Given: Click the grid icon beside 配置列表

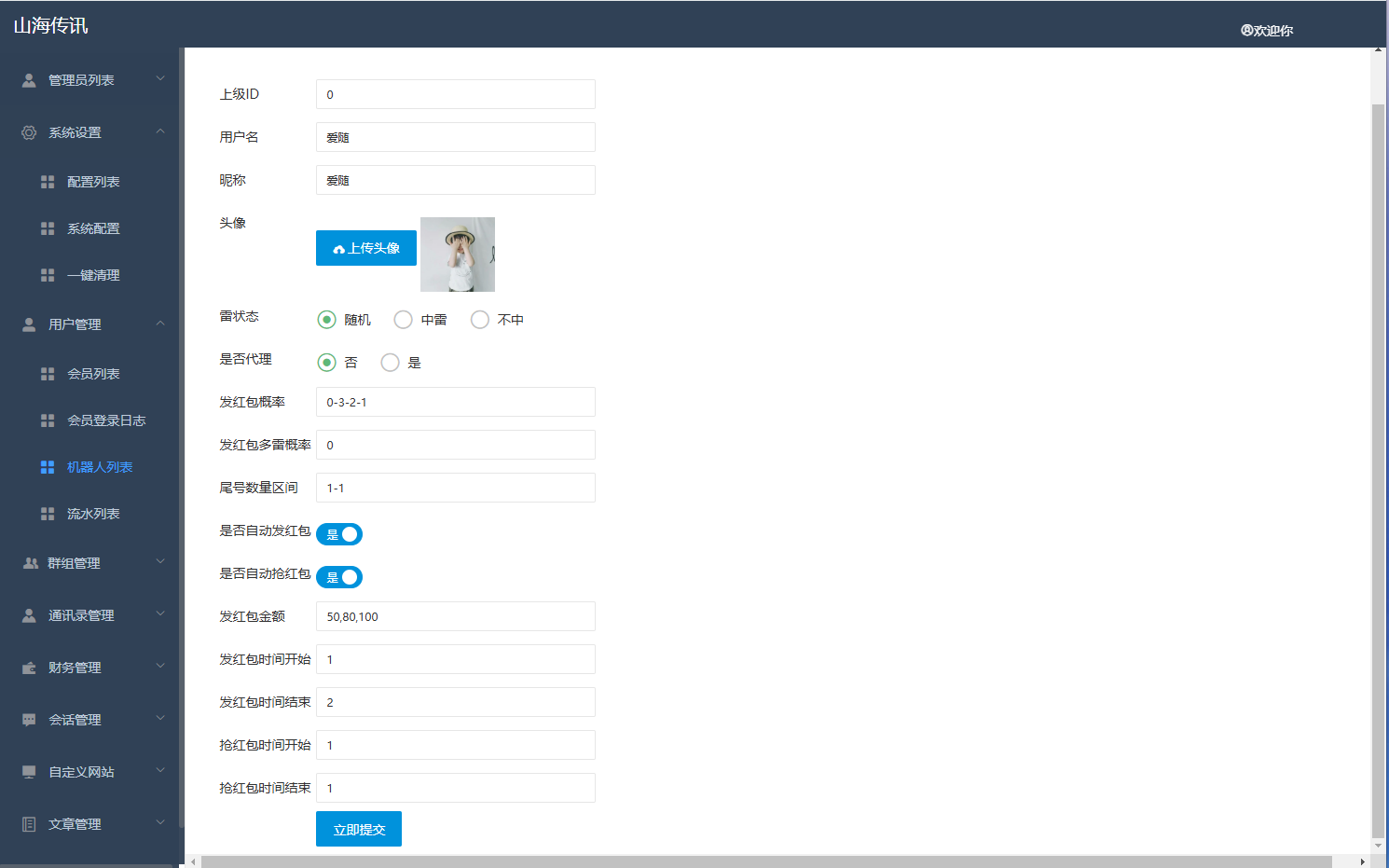Looking at the screenshot, I should tap(48, 182).
